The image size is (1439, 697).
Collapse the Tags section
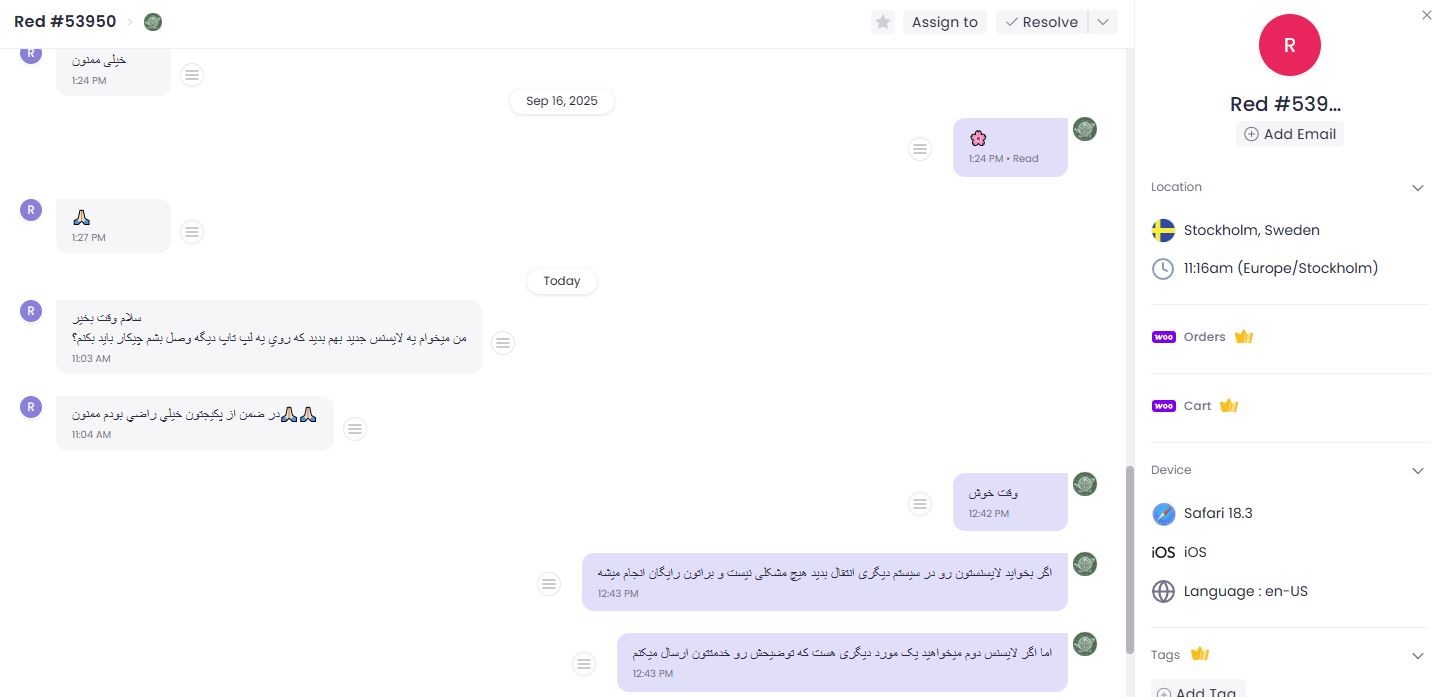[x=1417, y=656]
